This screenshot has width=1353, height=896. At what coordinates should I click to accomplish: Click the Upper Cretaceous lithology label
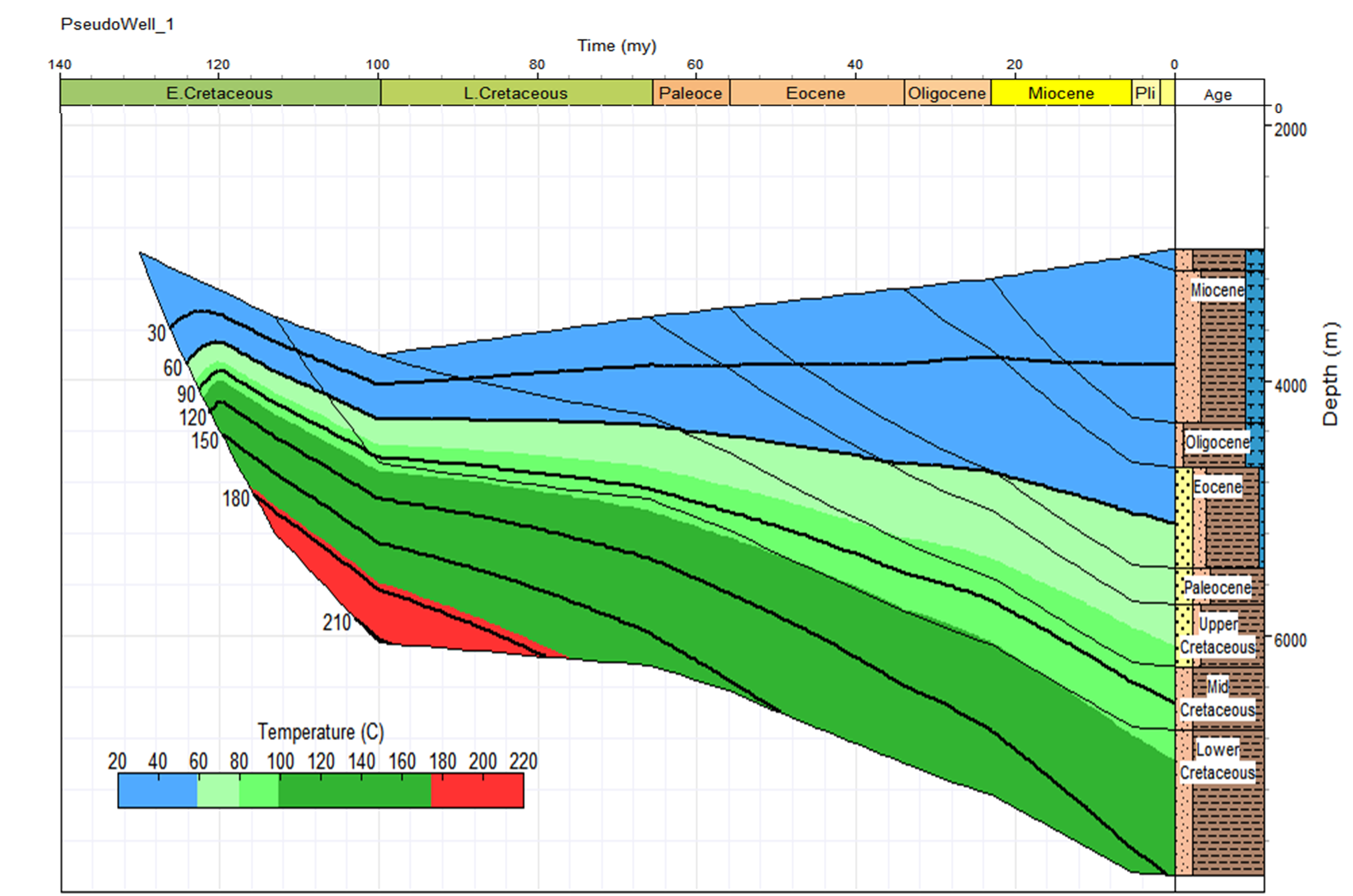point(1217,635)
